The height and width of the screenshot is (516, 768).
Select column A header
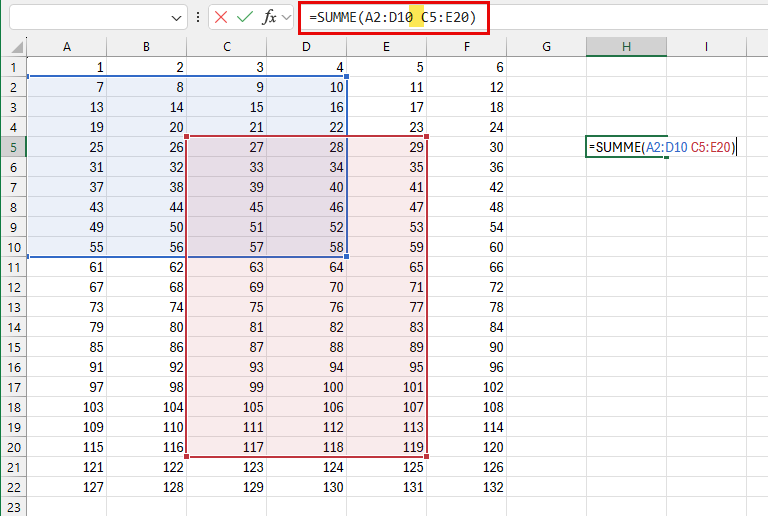66,47
